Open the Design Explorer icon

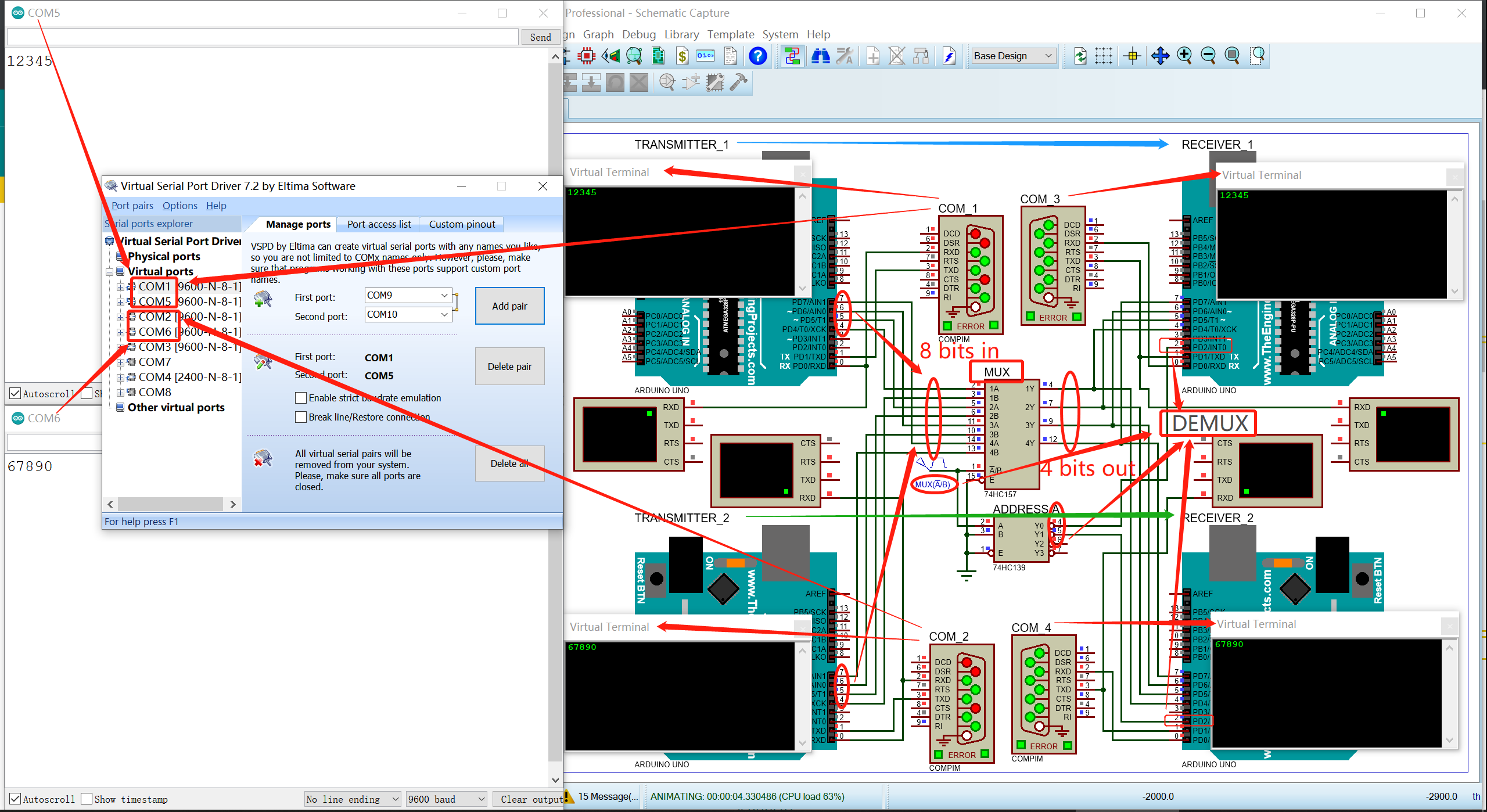634,56
